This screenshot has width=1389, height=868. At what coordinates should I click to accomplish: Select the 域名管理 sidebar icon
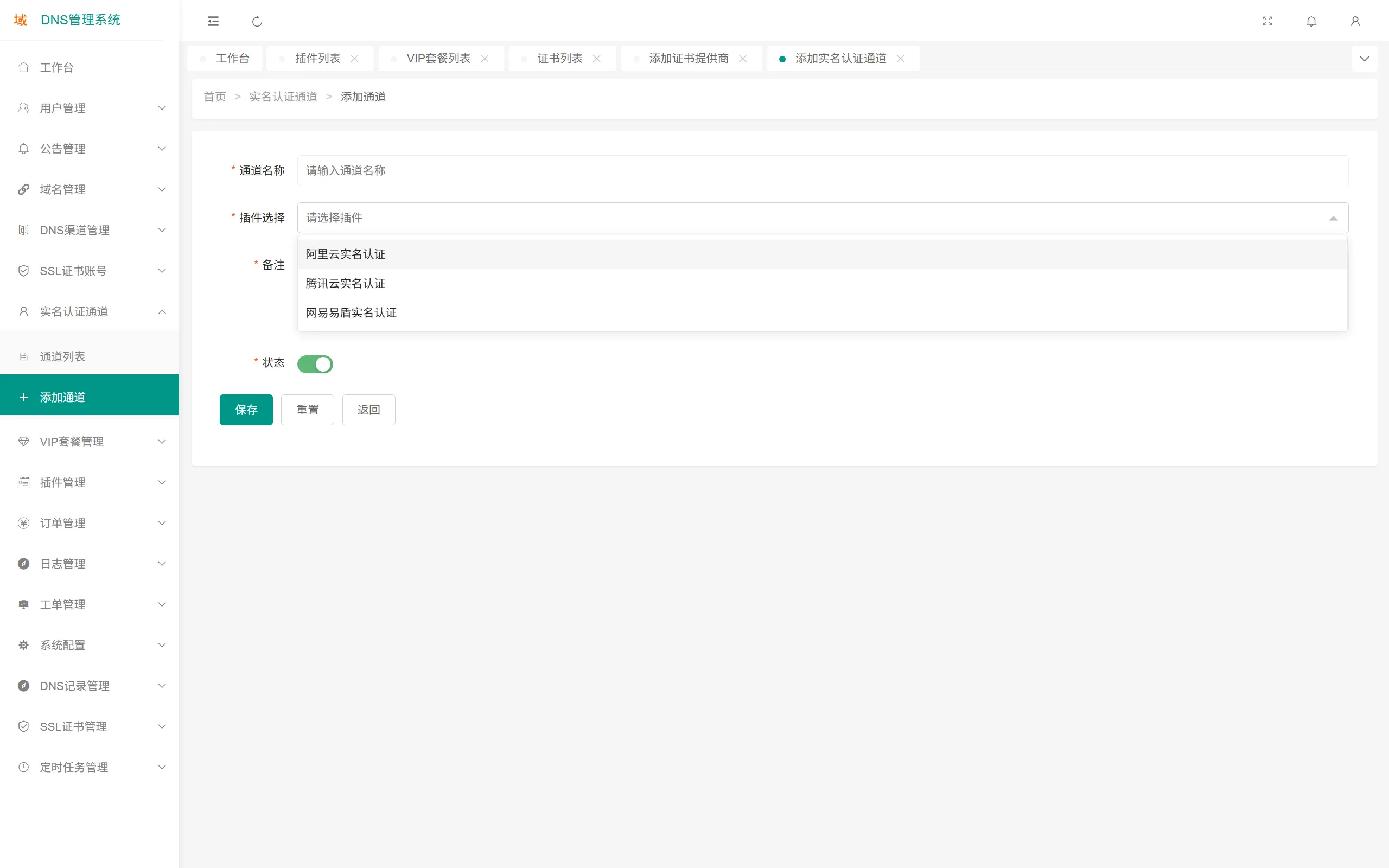[x=23, y=189]
